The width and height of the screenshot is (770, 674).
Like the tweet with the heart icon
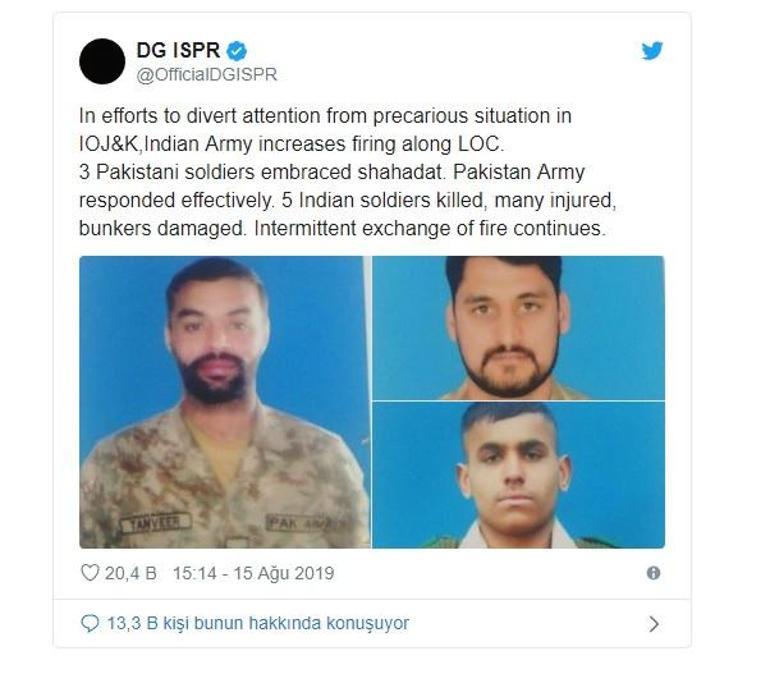[90, 572]
